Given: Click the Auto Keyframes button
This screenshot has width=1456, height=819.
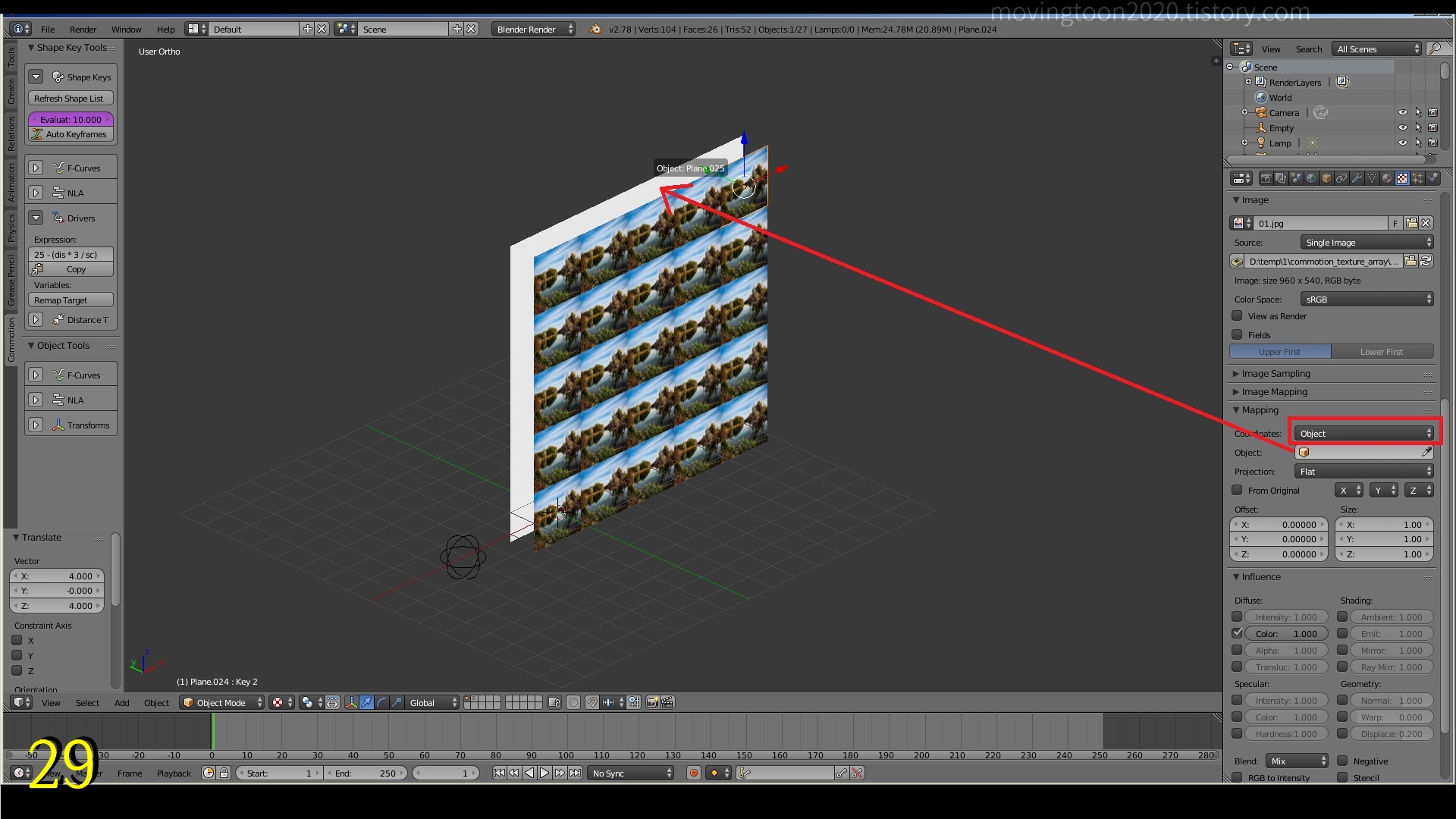Looking at the screenshot, I should (x=71, y=134).
